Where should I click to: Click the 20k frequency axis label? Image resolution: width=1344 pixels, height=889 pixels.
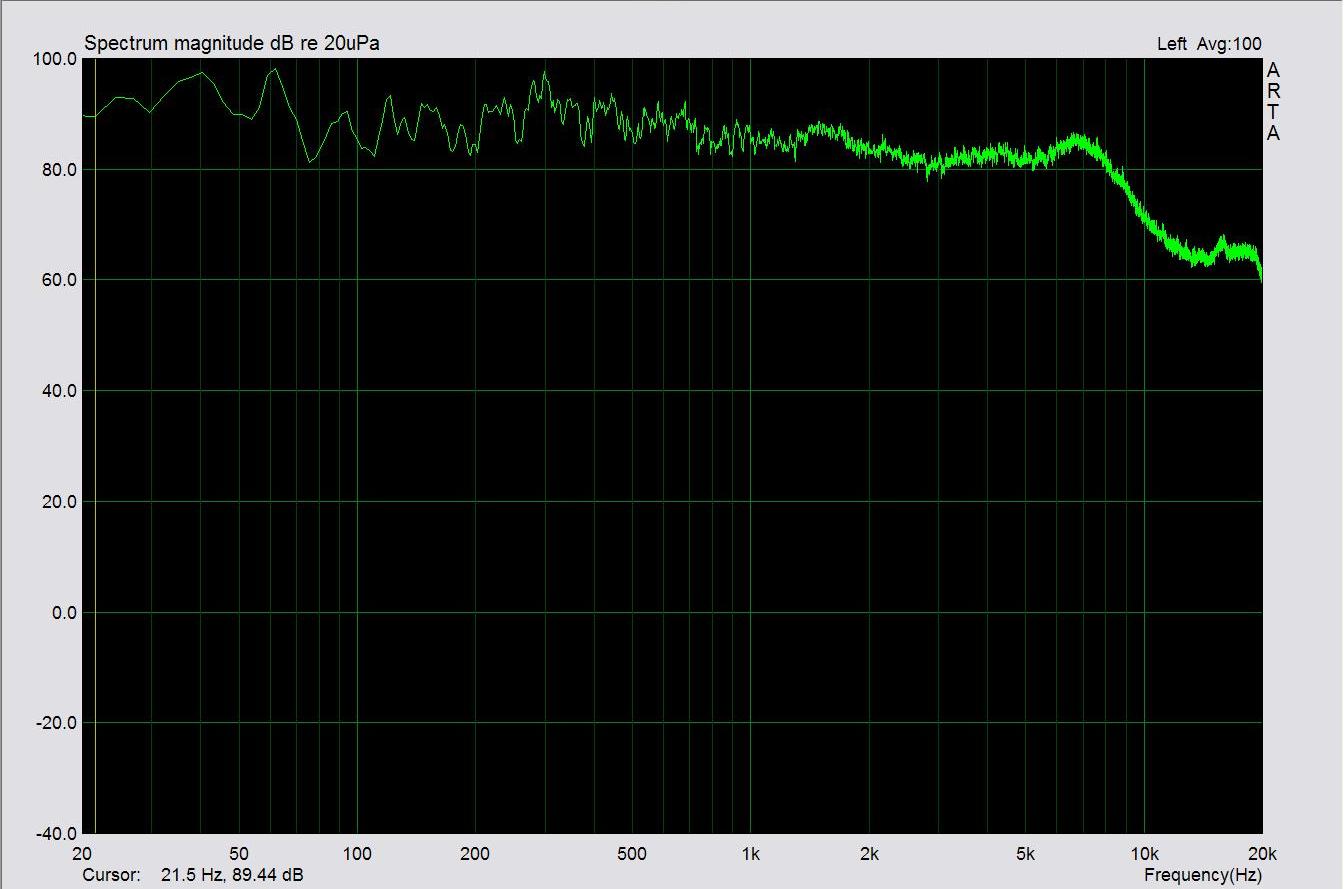[x=1262, y=854]
